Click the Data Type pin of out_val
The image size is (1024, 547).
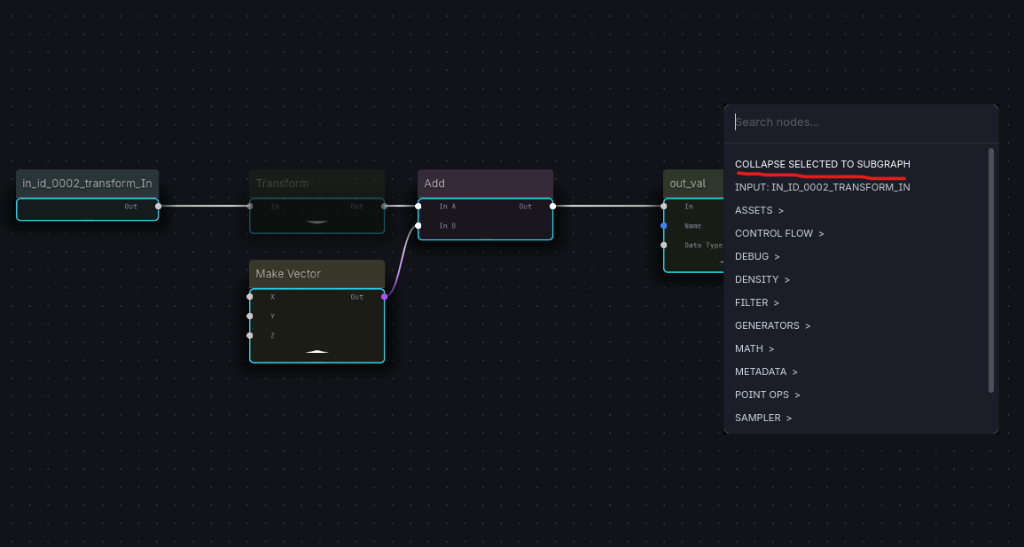[x=664, y=245]
